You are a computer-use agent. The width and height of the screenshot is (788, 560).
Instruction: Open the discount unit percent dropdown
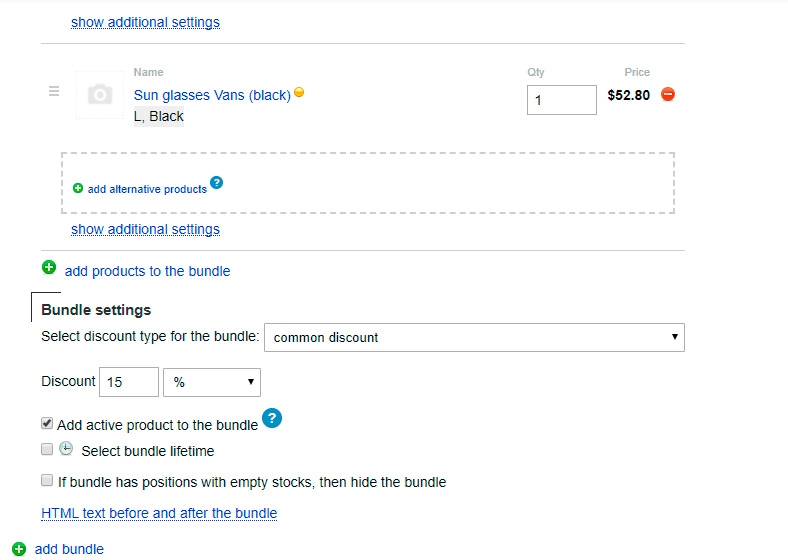point(211,382)
